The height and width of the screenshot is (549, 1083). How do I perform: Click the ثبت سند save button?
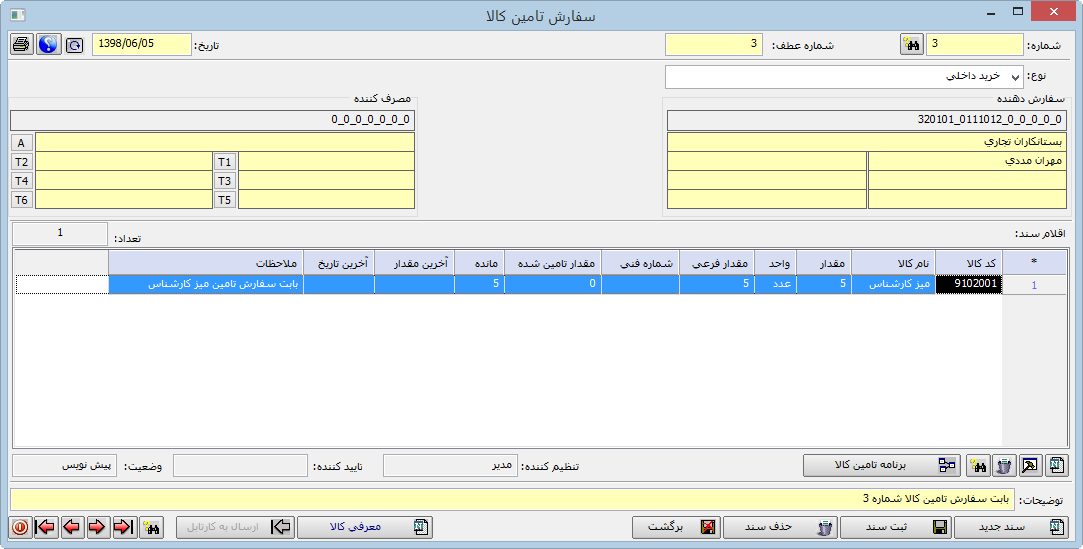coord(896,527)
